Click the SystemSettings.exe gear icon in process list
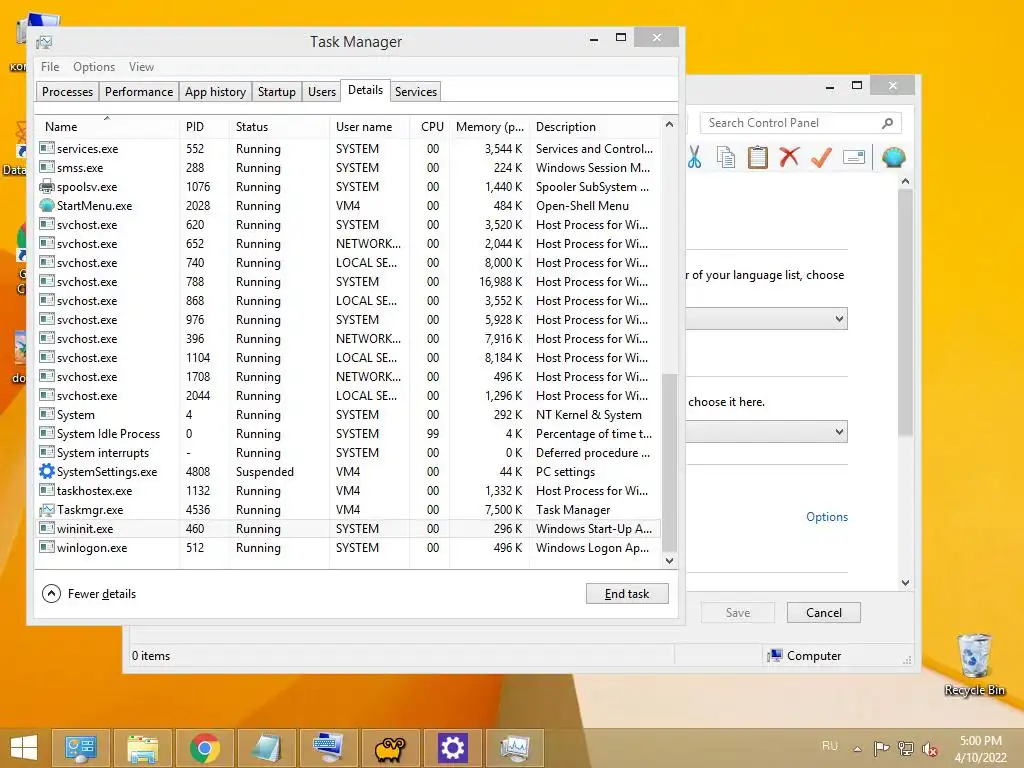 pyautogui.click(x=46, y=471)
